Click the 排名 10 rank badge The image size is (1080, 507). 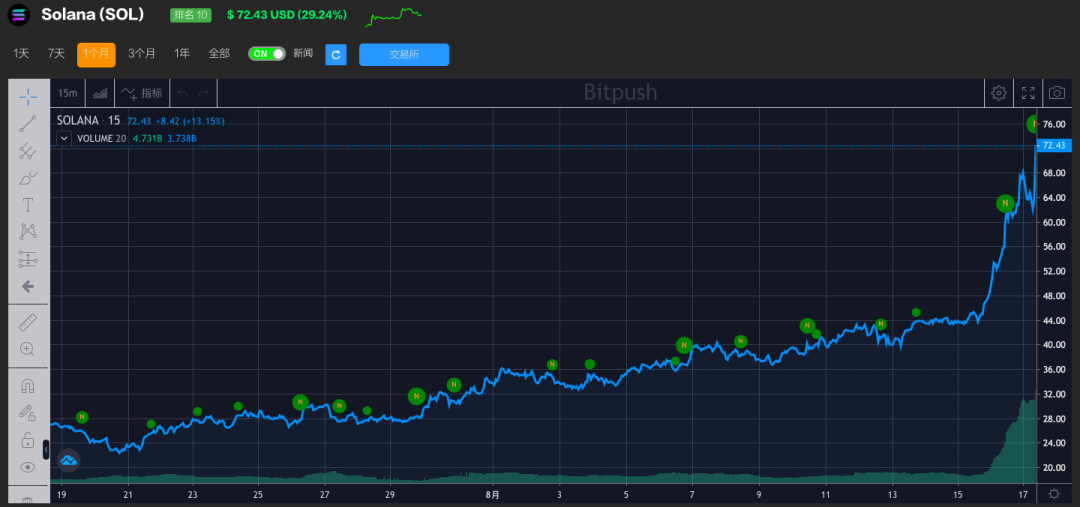[191, 15]
